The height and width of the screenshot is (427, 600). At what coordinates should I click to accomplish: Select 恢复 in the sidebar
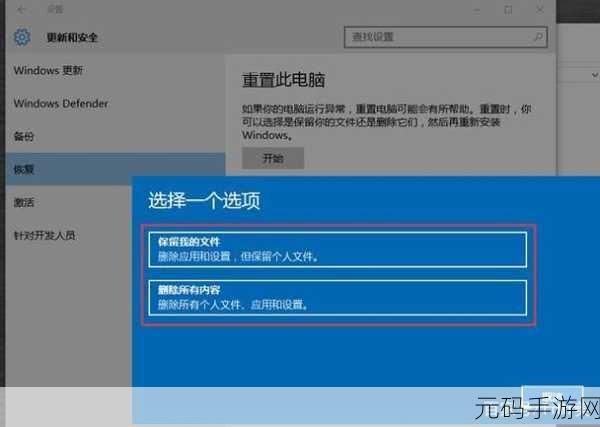[x=115, y=169]
